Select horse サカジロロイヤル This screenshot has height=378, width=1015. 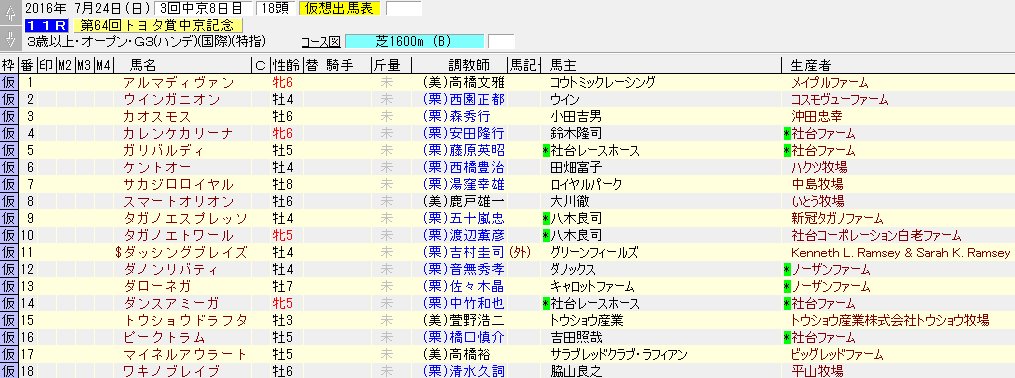pyautogui.click(x=179, y=184)
